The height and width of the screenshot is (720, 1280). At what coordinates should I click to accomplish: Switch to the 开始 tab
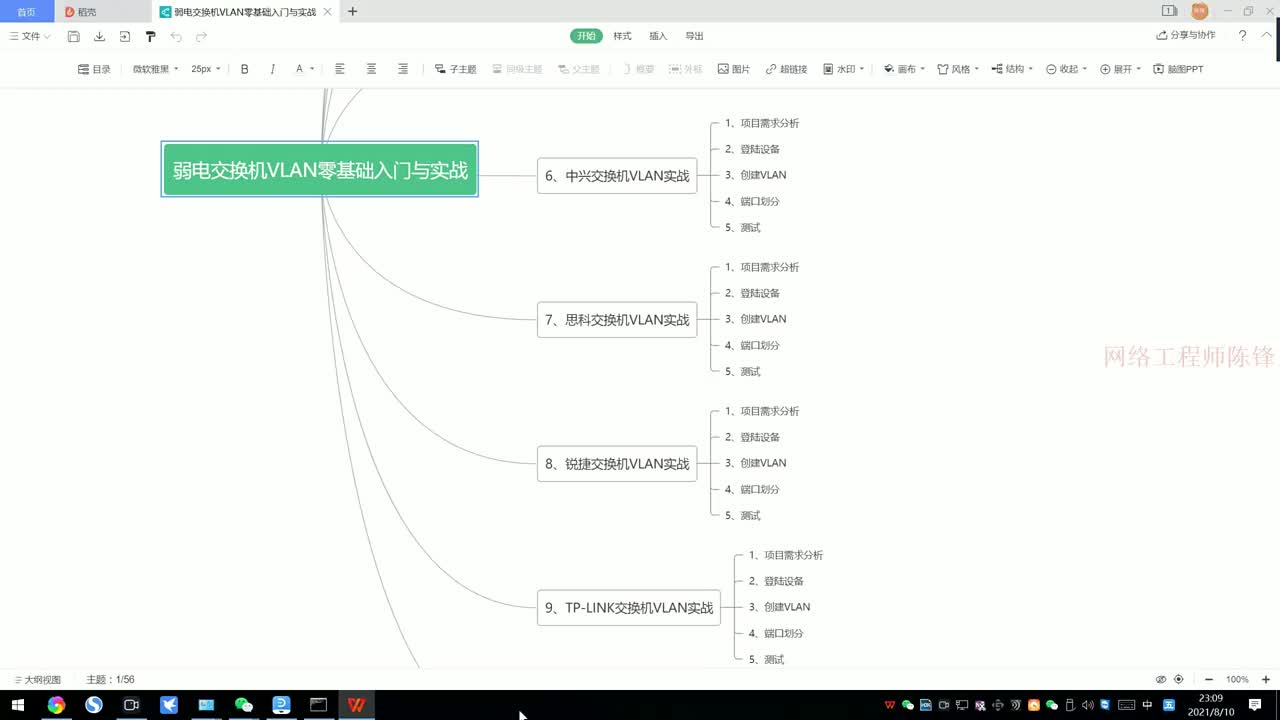pyautogui.click(x=586, y=36)
